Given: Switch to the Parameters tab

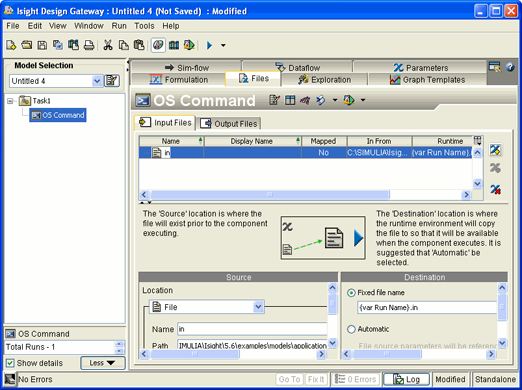Looking at the screenshot, I should pyautogui.click(x=420, y=68).
